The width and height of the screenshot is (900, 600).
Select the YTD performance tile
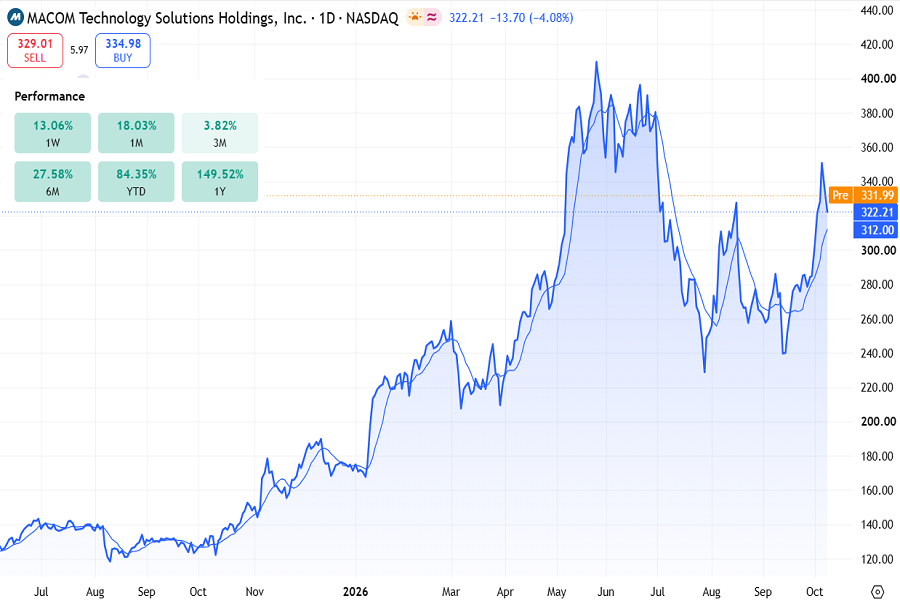click(x=136, y=182)
